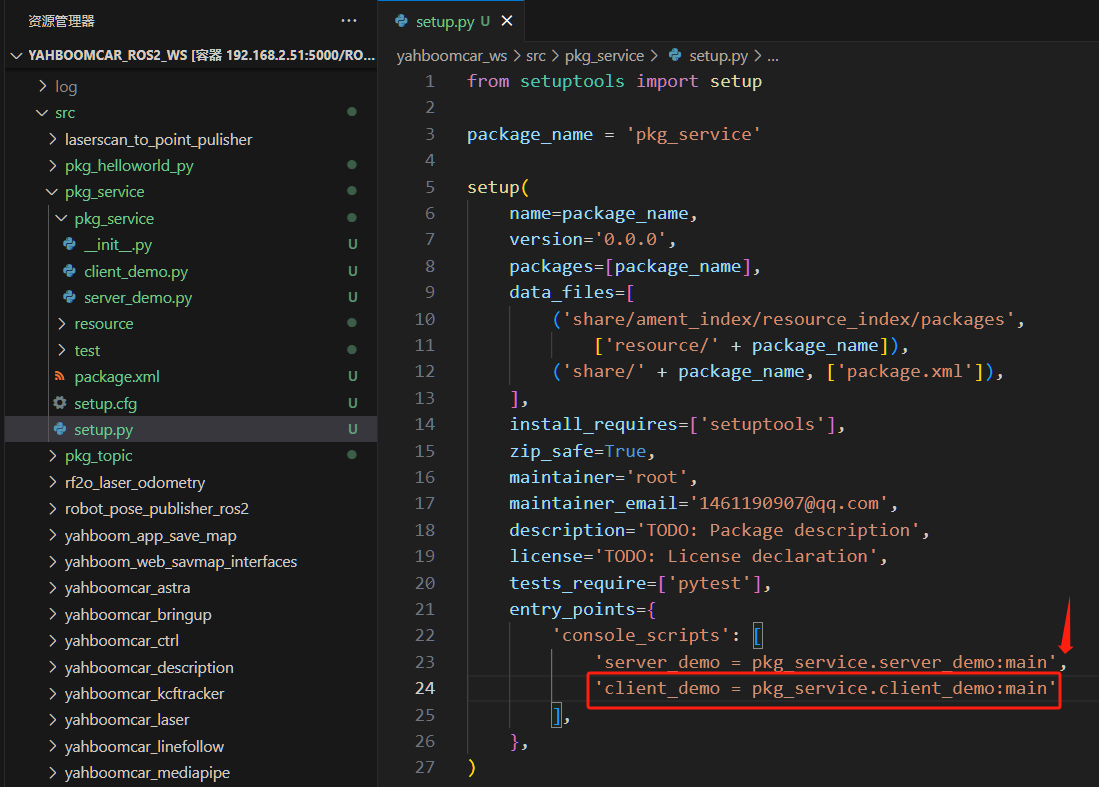Expand the yahboomcar_linefollow folder
This screenshot has height=787, width=1099.
[53, 746]
